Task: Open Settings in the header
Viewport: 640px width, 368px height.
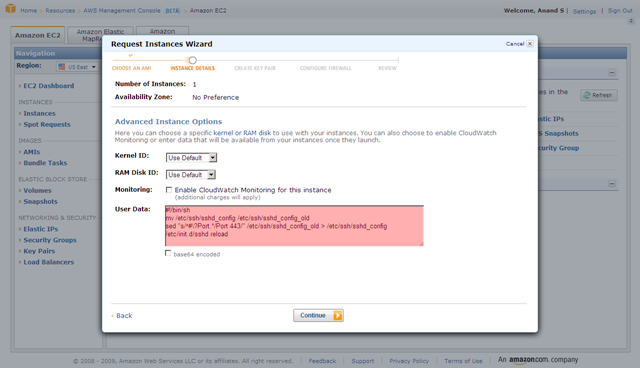Action: [584, 11]
